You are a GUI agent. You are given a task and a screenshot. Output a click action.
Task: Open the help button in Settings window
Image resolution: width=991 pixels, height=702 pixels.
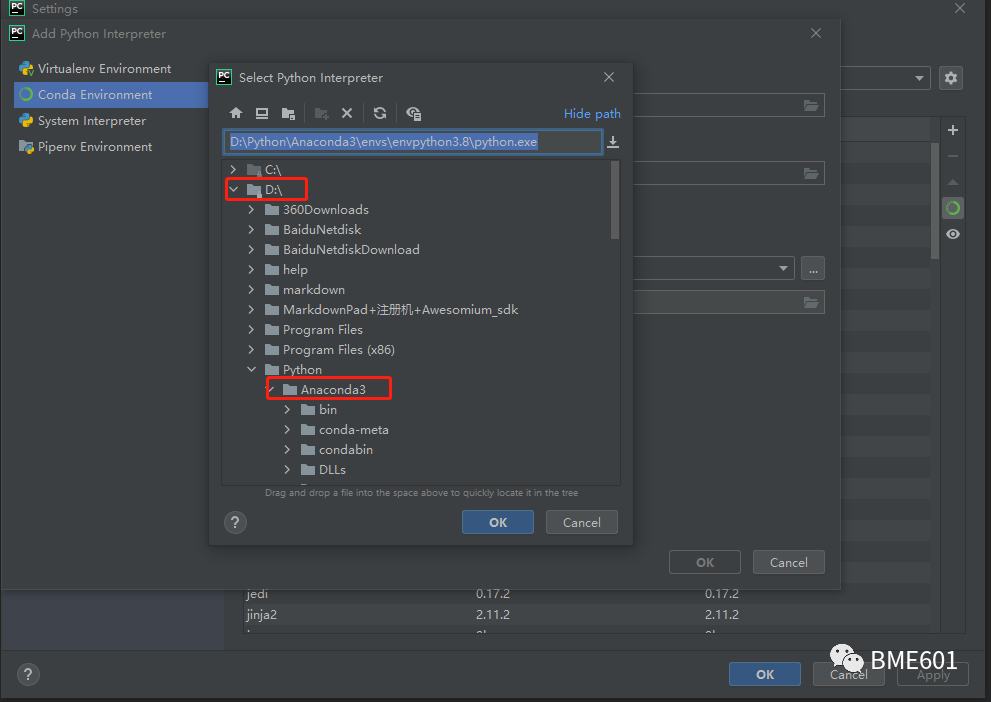tap(28, 674)
